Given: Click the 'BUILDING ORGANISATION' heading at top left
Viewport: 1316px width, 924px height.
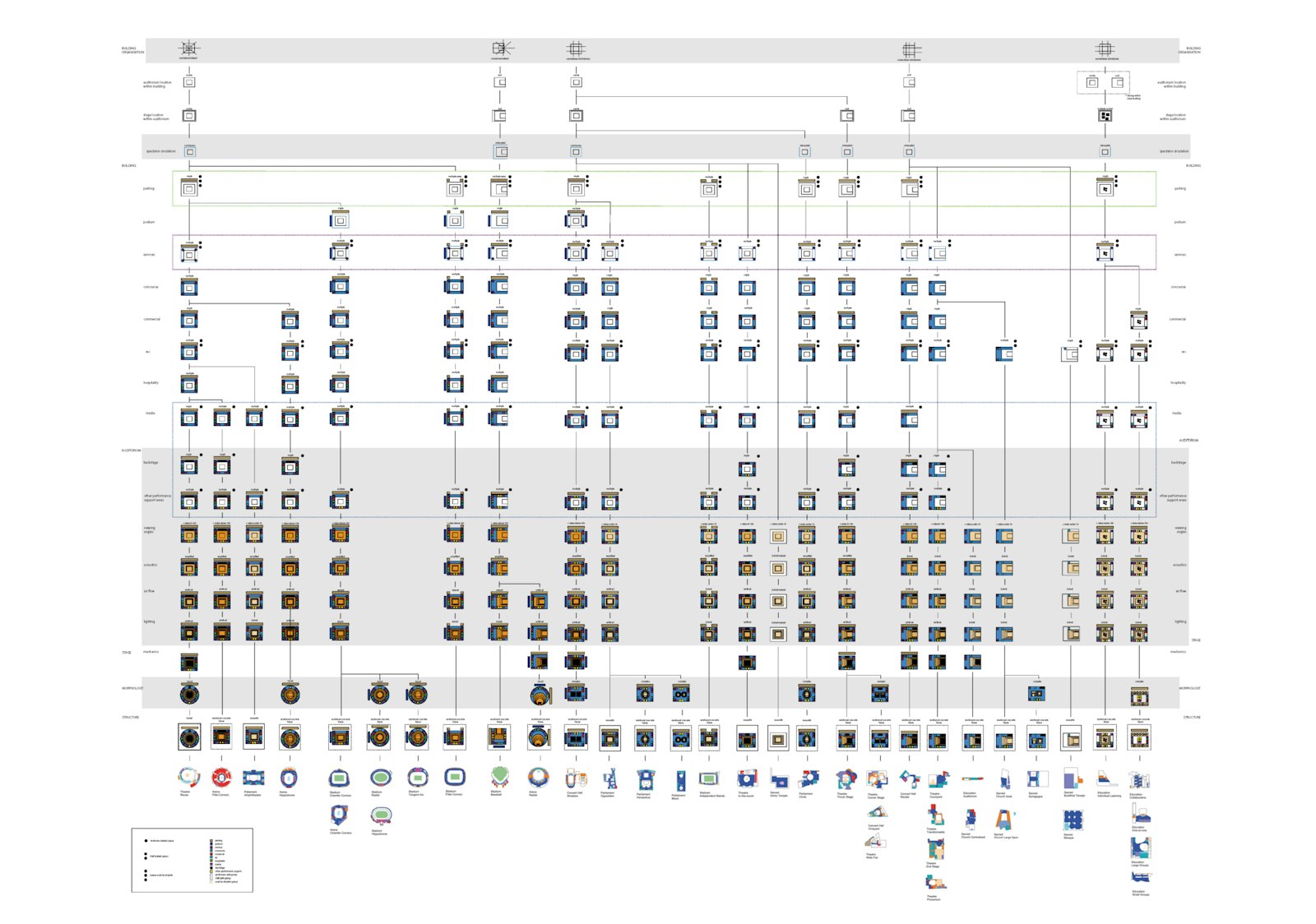Looking at the screenshot, I should (132, 50).
